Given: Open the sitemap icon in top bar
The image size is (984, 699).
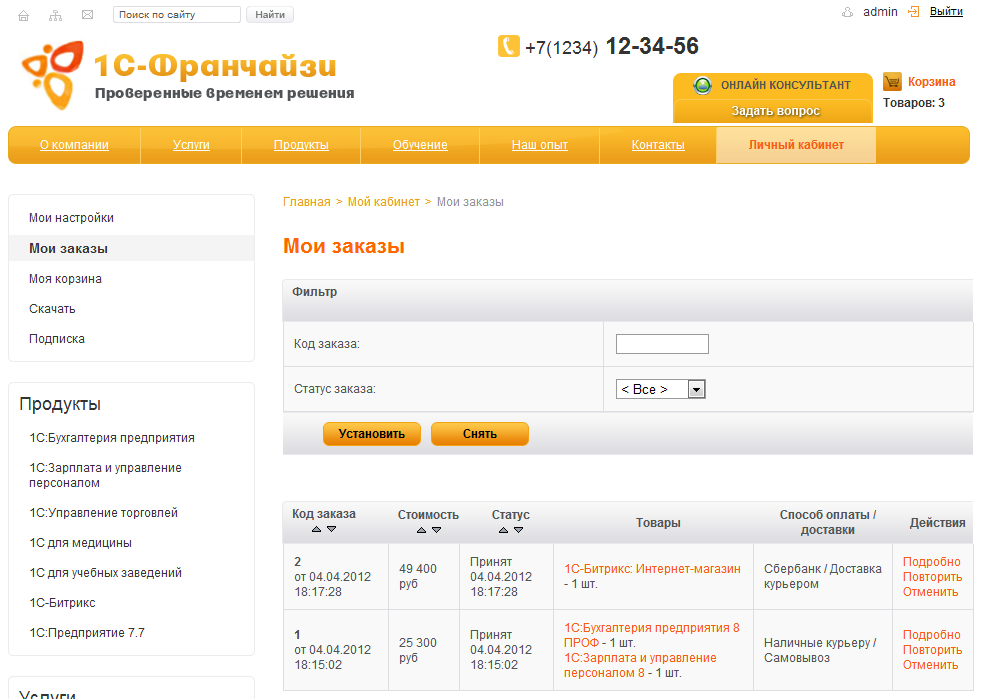Looking at the screenshot, I should (55, 15).
